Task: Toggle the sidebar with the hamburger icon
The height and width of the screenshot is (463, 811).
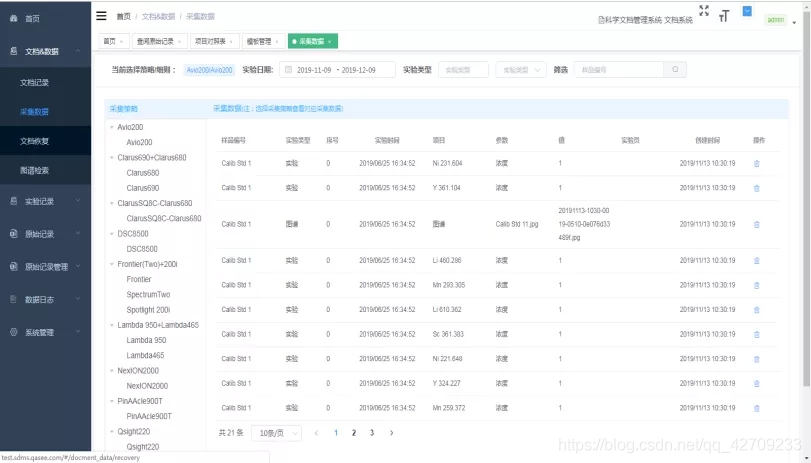Action: pos(101,16)
